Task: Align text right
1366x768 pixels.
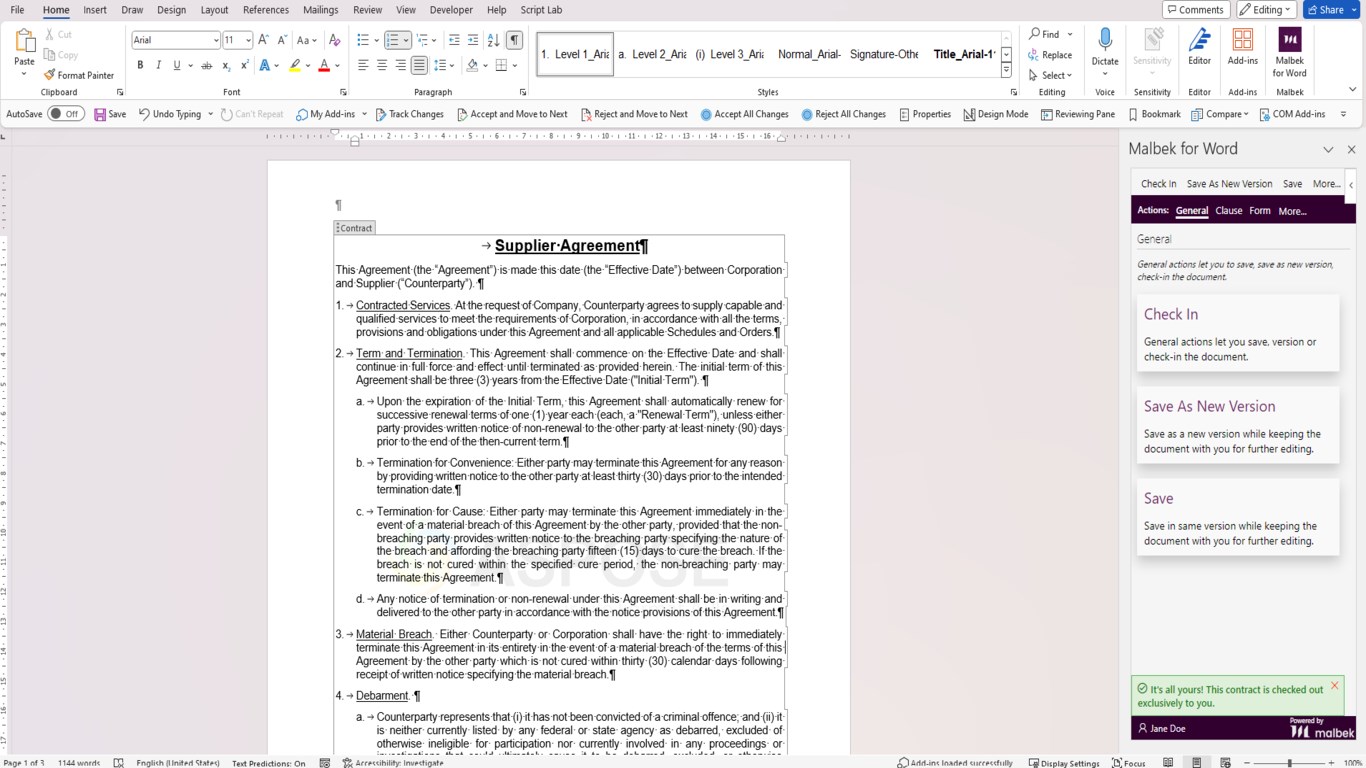Action: pyautogui.click(x=400, y=65)
